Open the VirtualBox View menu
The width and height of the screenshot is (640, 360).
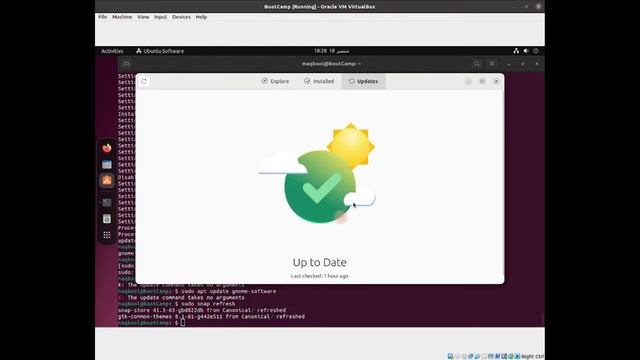point(143,17)
